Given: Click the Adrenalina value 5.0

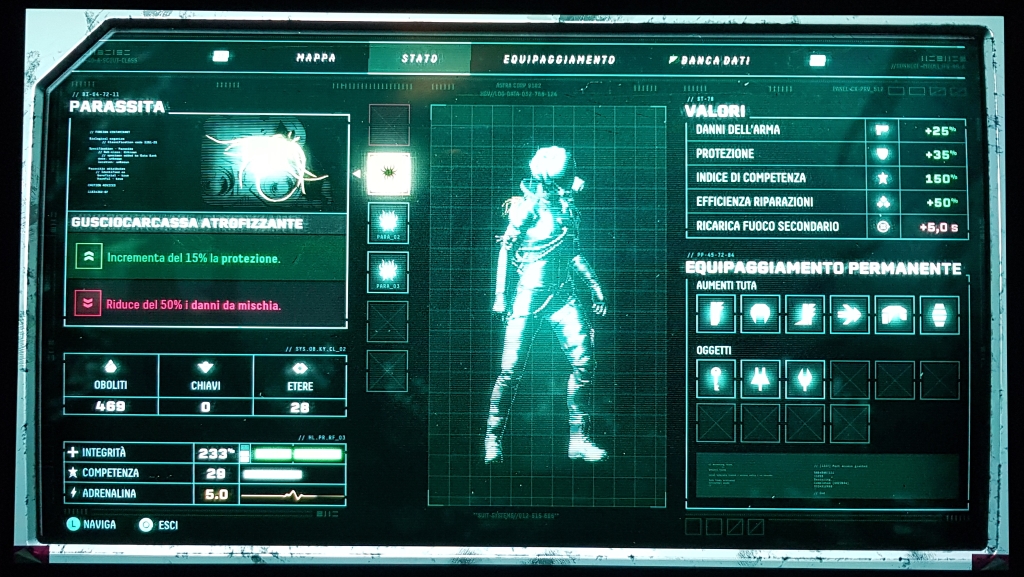Looking at the screenshot, I should [216, 494].
